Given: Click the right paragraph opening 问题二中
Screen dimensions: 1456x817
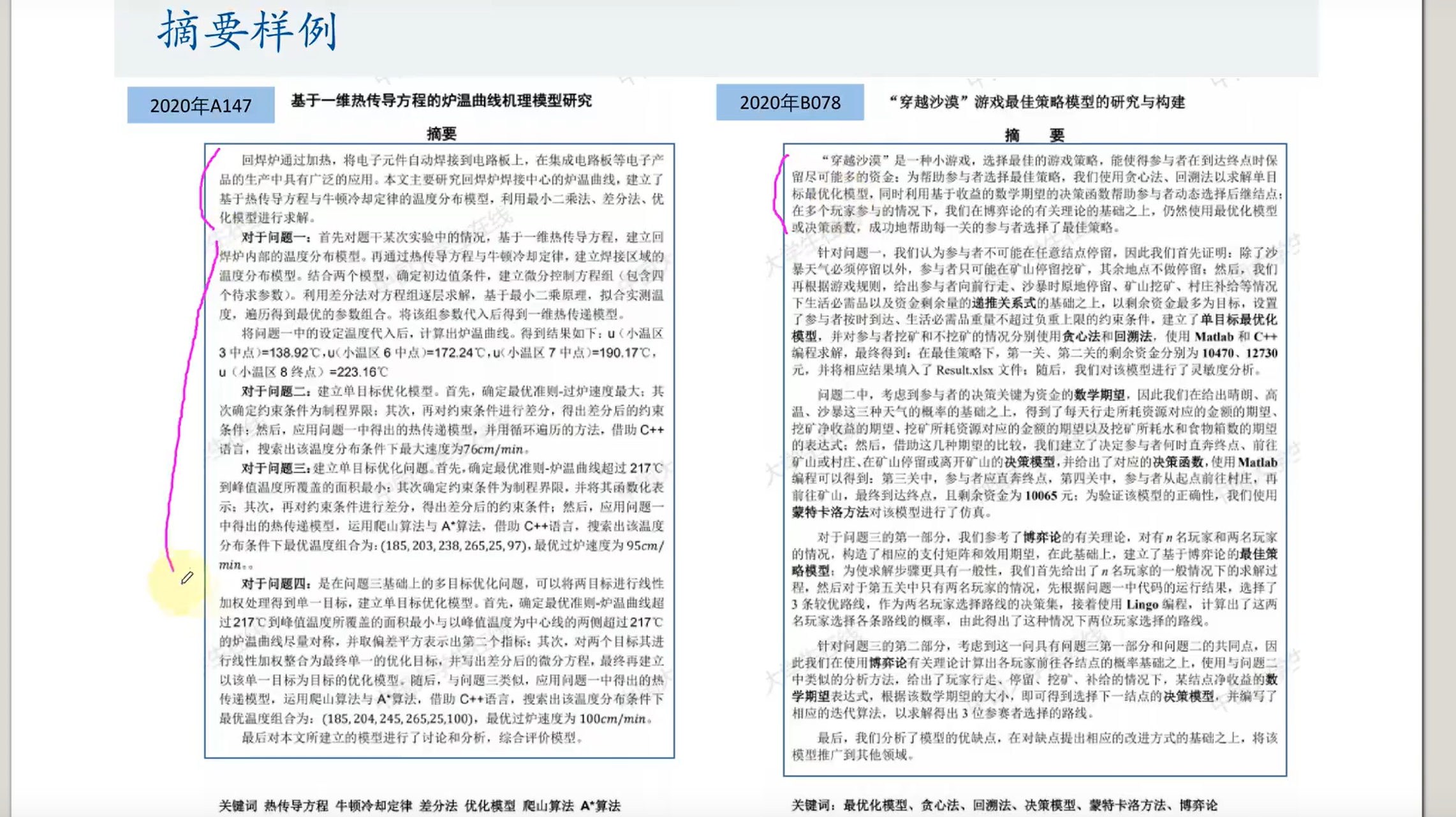Looking at the screenshot, I should tap(843, 395).
